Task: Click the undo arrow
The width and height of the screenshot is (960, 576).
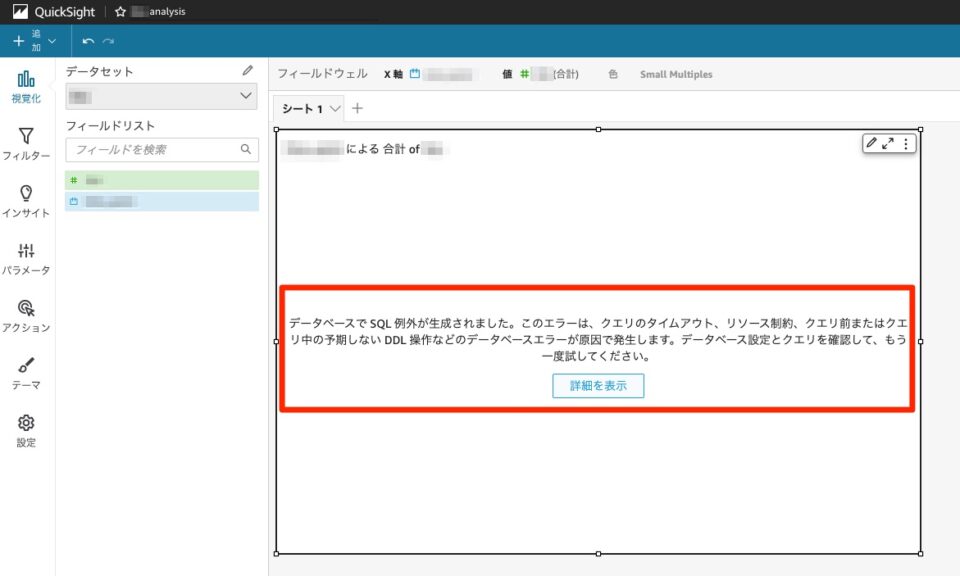Action: pyautogui.click(x=88, y=41)
